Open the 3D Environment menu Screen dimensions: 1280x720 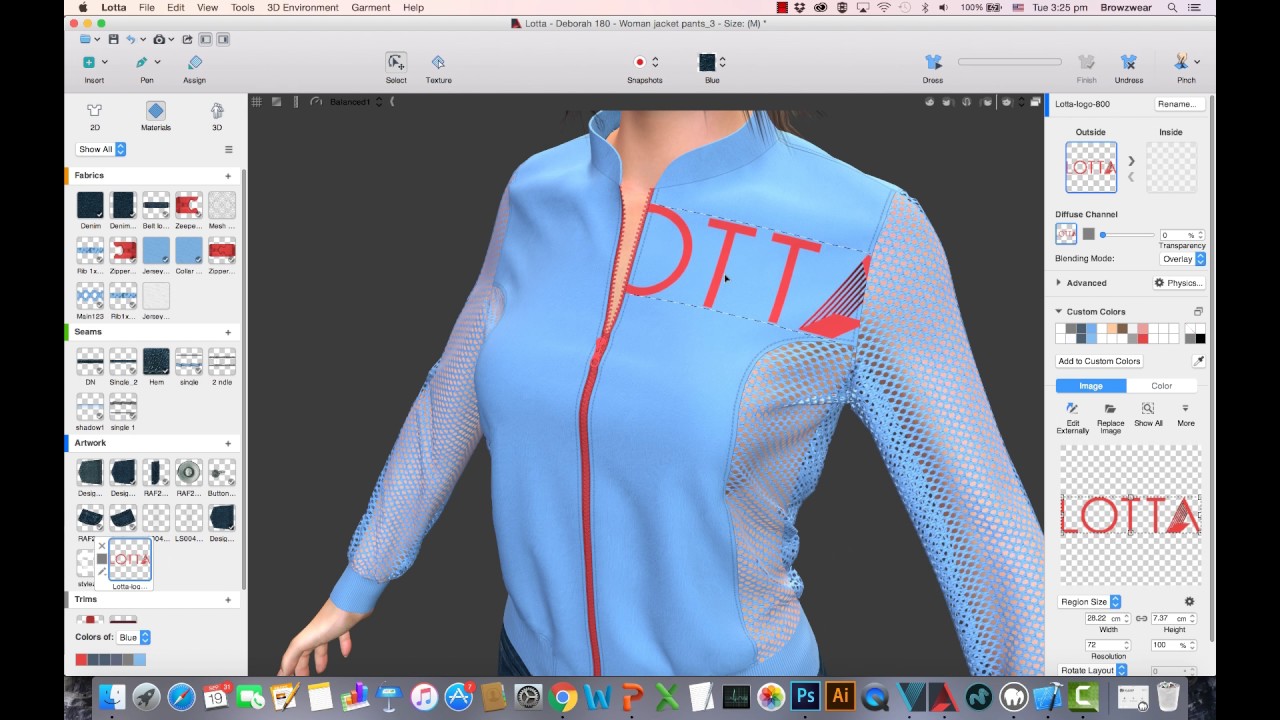pyautogui.click(x=303, y=7)
